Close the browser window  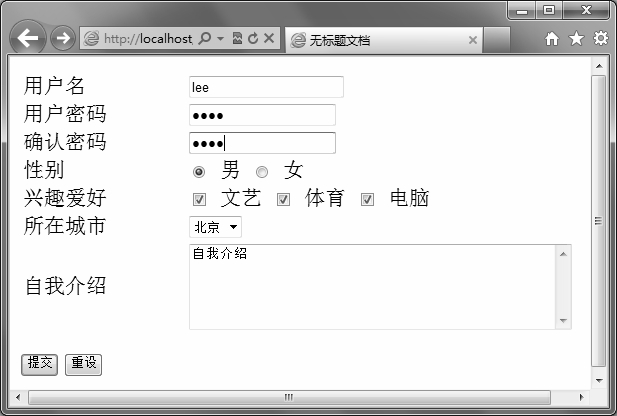pos(586,11)
